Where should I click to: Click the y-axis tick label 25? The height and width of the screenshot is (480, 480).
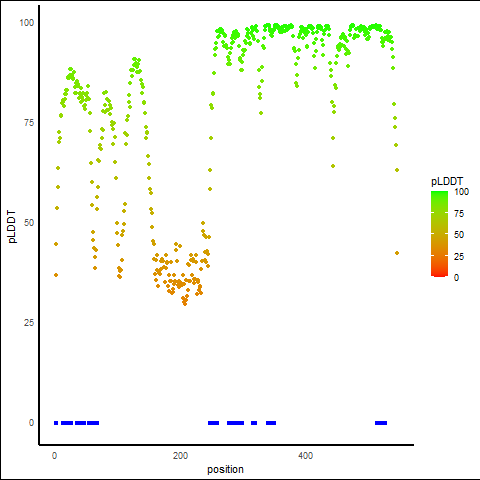click(29, 323)
